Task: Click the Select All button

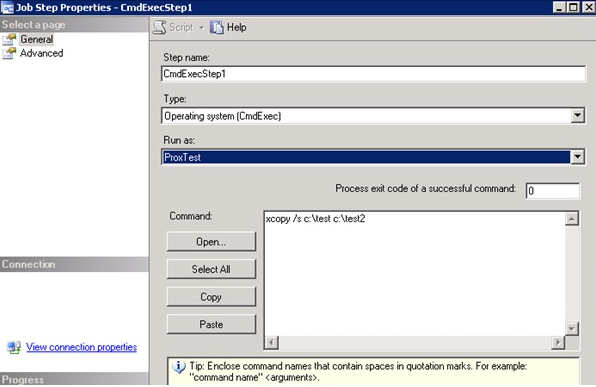Action: coord(211,269)
